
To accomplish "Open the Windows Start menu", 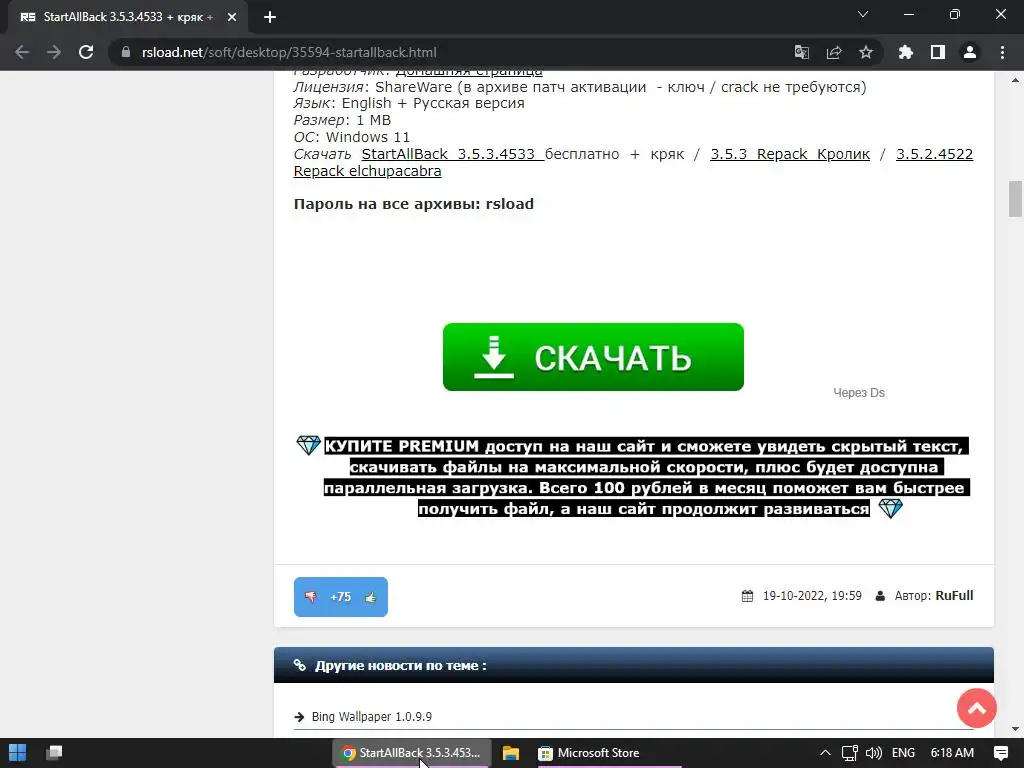I will [x=18, y=753].
